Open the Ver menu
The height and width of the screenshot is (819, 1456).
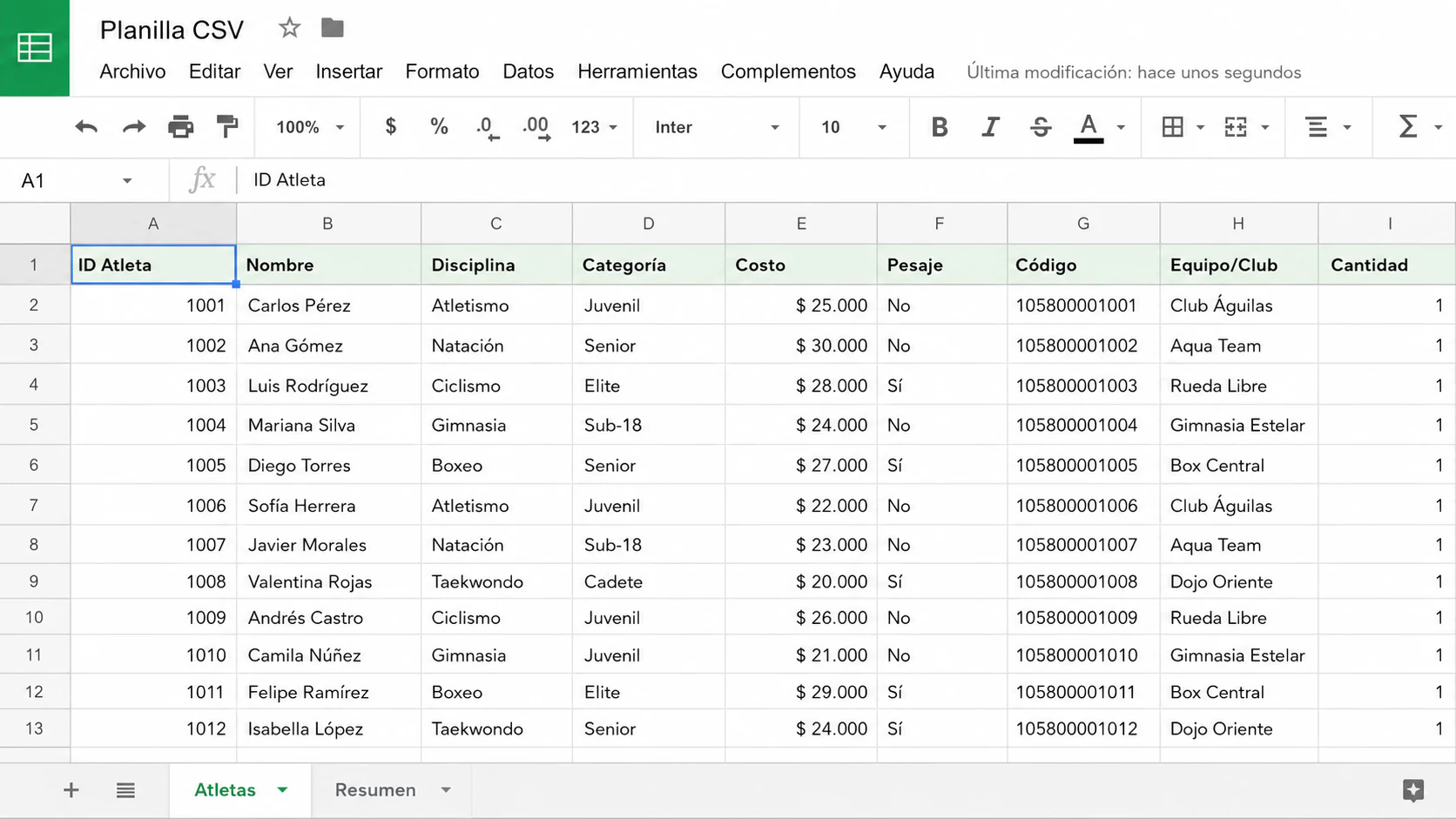tap(278, 71)
